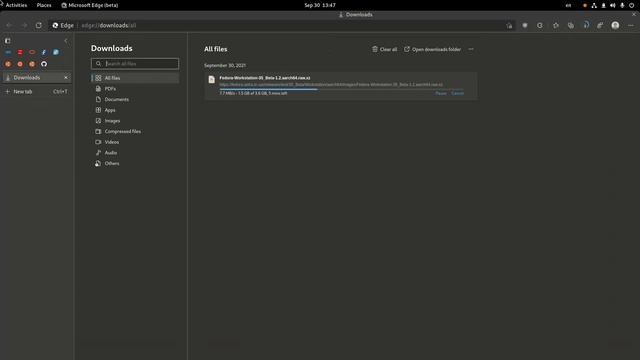Filter downloads by Images
The height and width of the screenshot is (360, 640).
(x=135, y=121)
